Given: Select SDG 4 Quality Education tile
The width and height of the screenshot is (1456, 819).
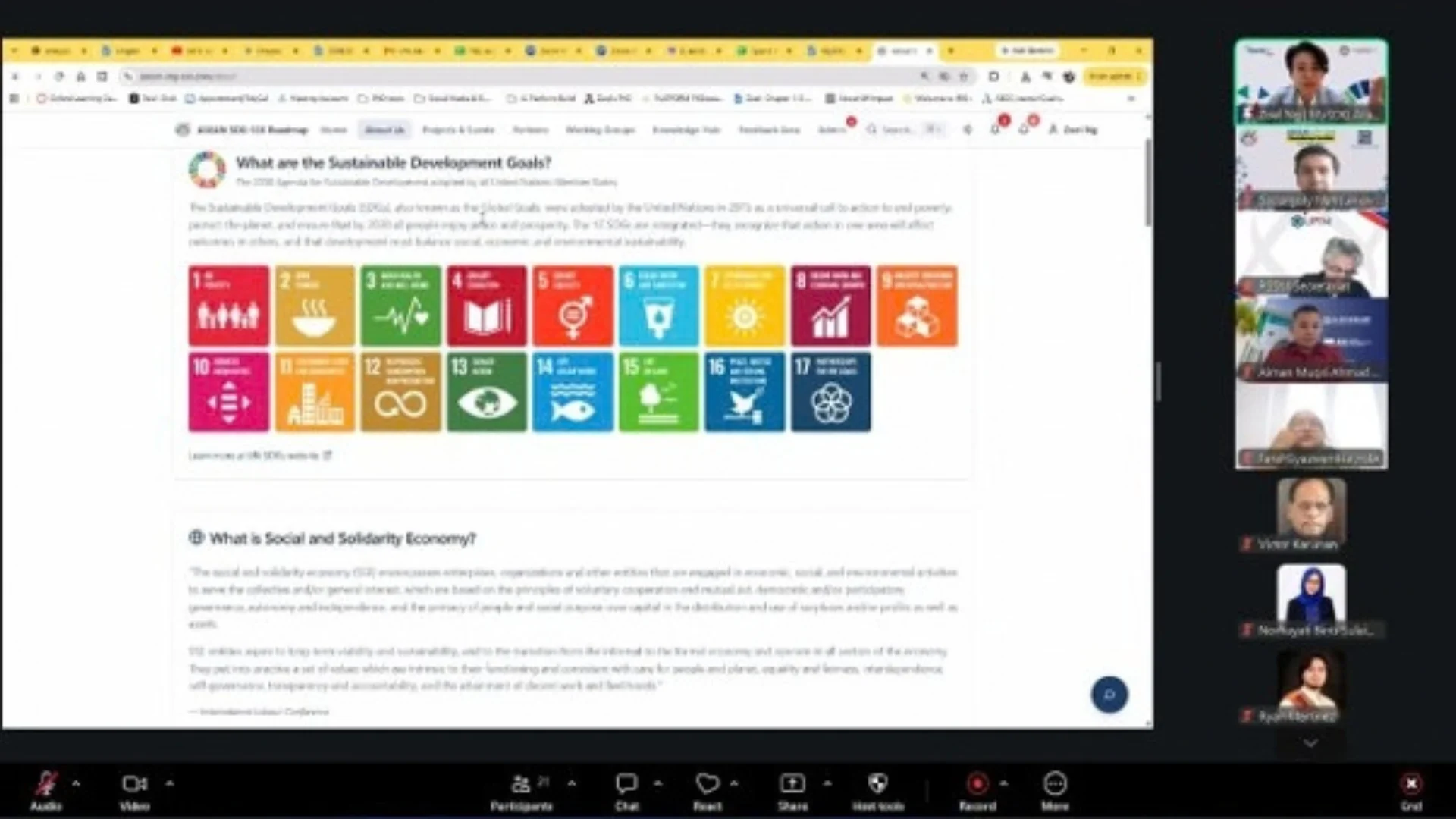Looking at the screenshot, I should click(487, 306).
